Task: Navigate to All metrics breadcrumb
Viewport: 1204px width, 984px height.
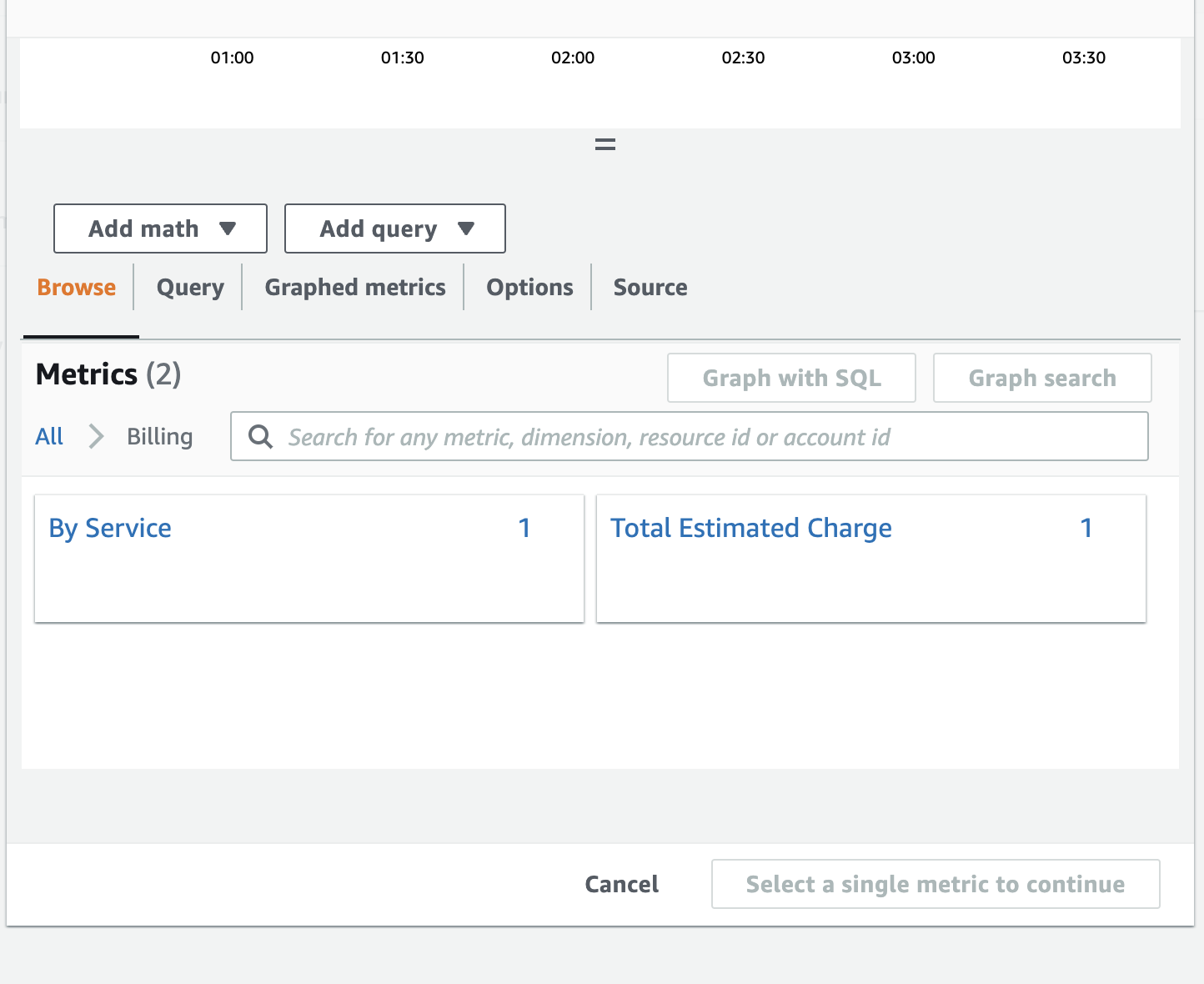Action: [49, 437]
